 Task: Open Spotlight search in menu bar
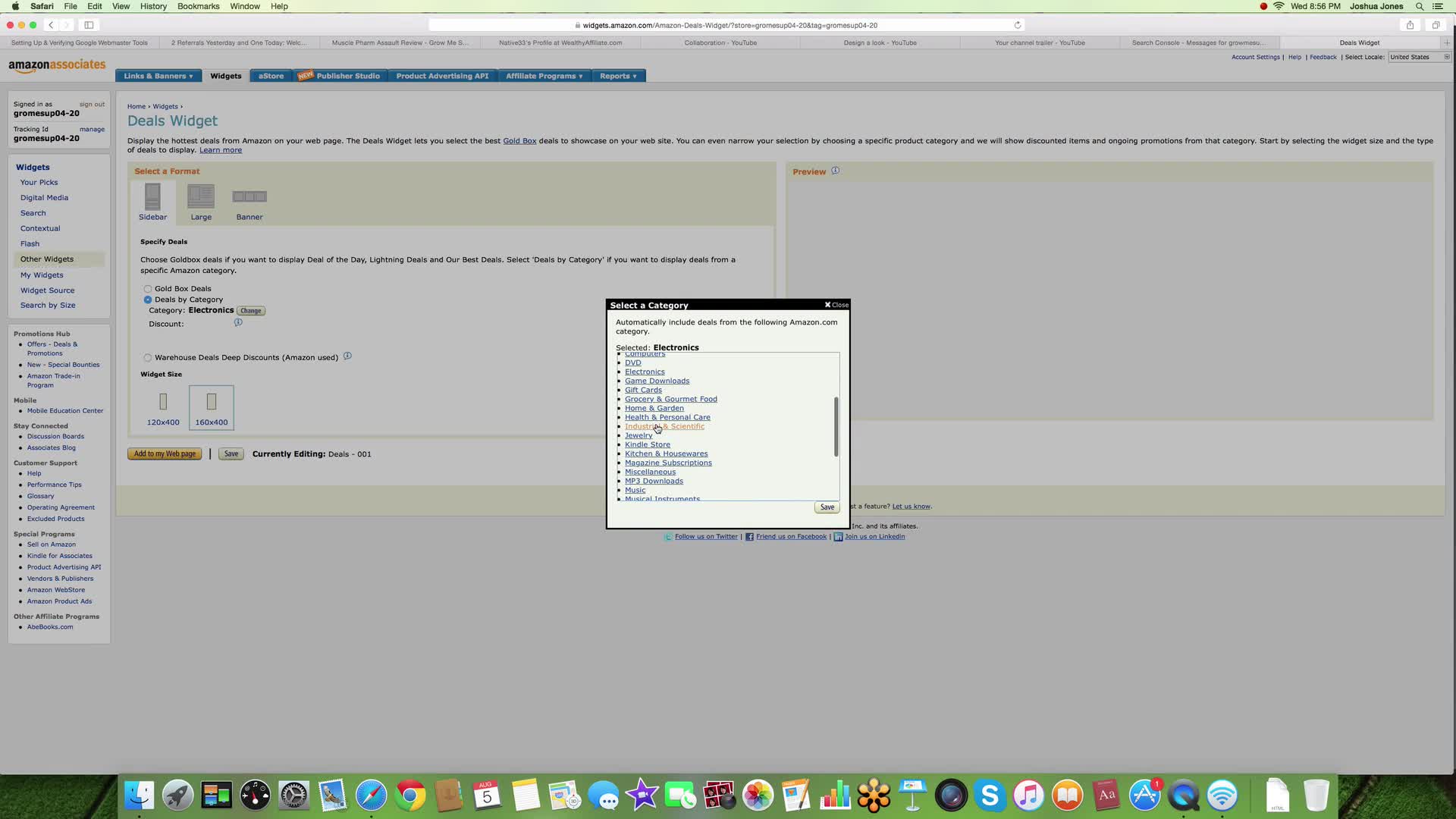tap(1420, 6)
